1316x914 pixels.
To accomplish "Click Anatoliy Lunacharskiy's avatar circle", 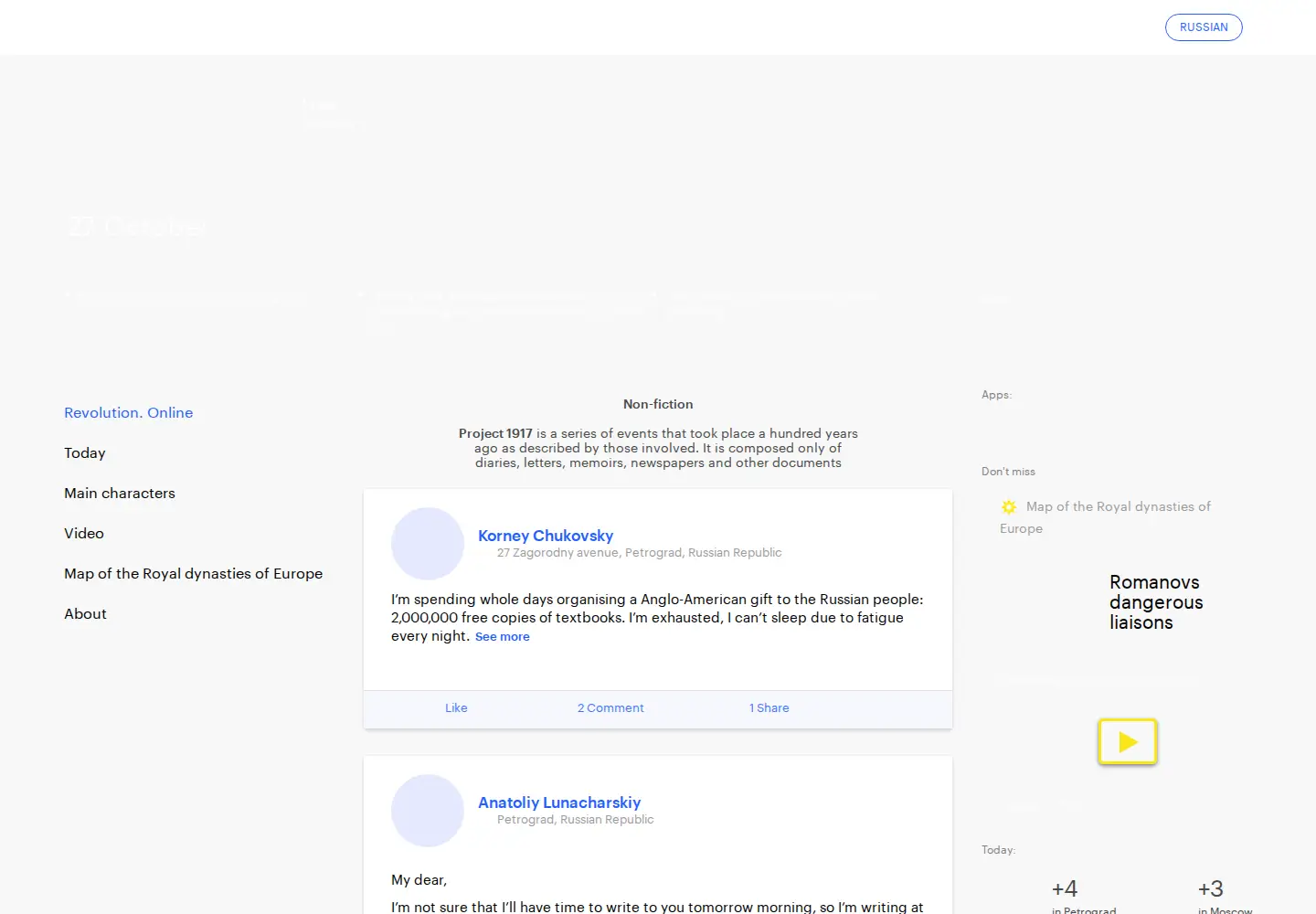I will click(428, 811).
